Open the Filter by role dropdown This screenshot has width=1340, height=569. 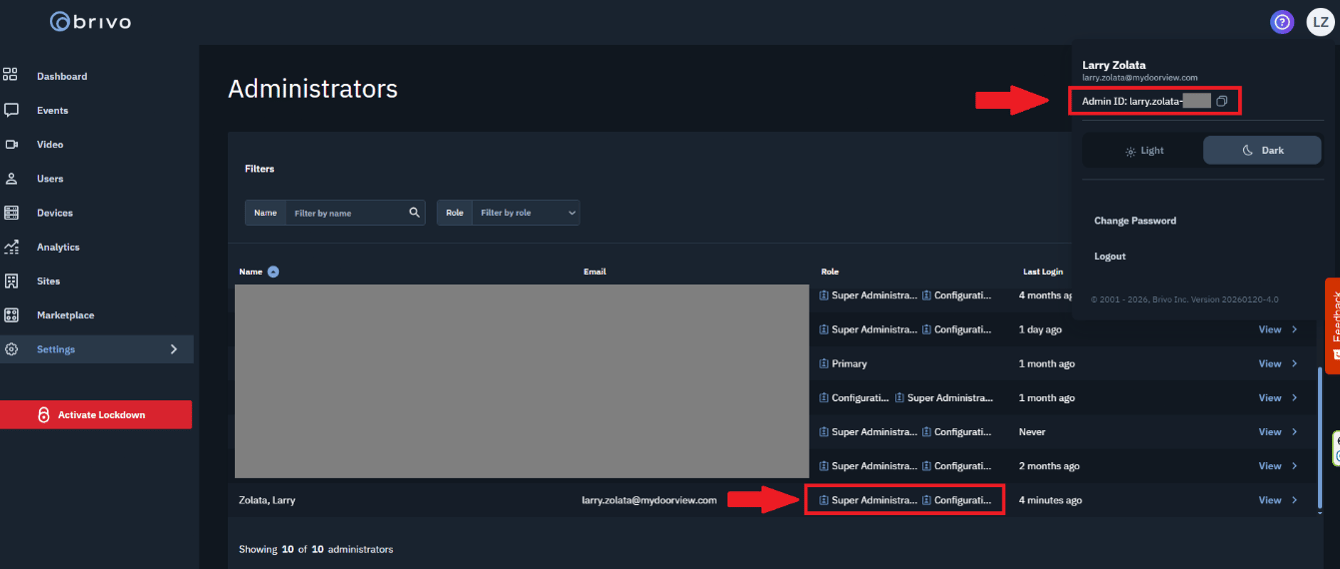click(x=527, y=213)
